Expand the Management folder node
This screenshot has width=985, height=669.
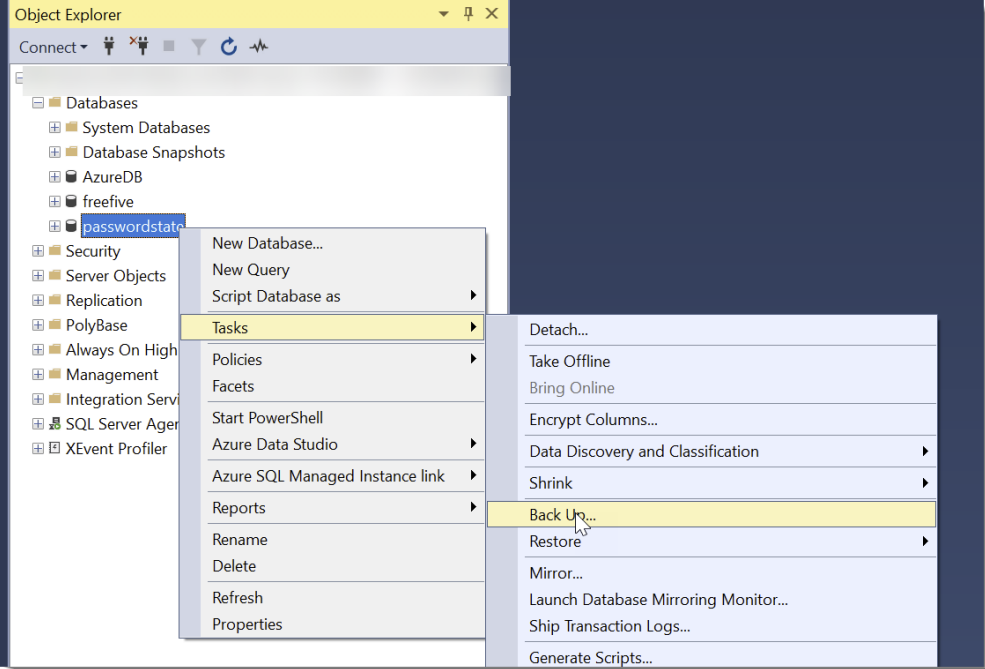[38, 374]
